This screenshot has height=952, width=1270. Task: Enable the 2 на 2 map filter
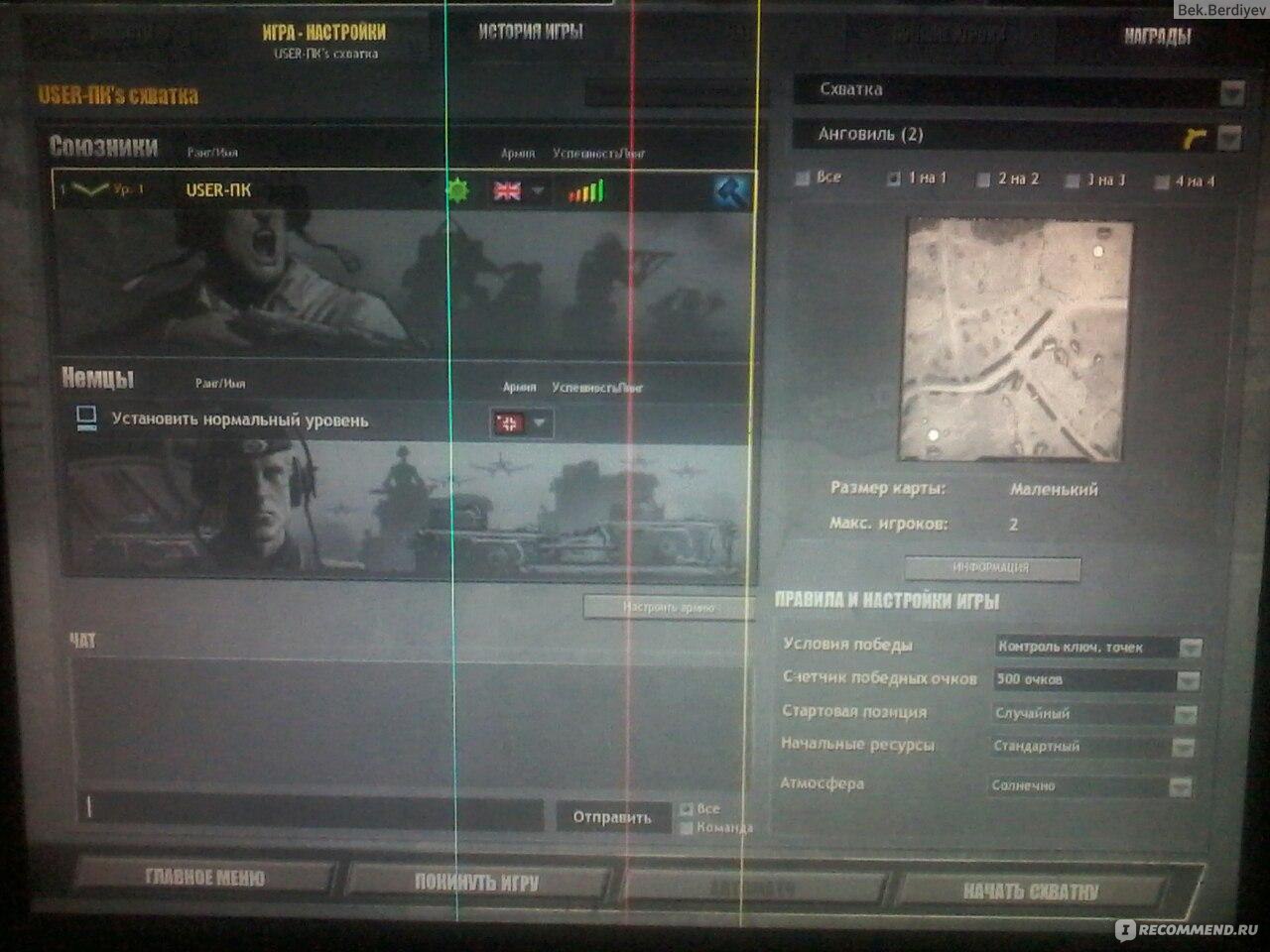pyautogui.click(x=983, y=180)
